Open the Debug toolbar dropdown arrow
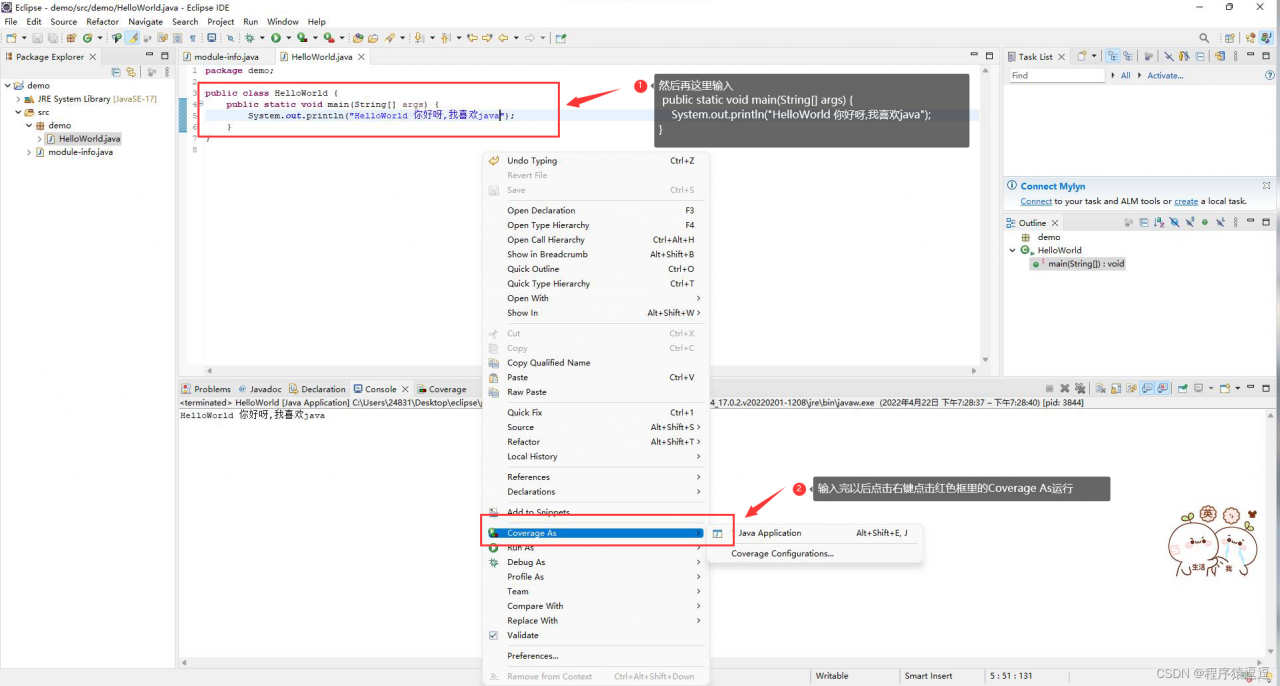Screen dimensions: 1280x686 click(262, 38)
